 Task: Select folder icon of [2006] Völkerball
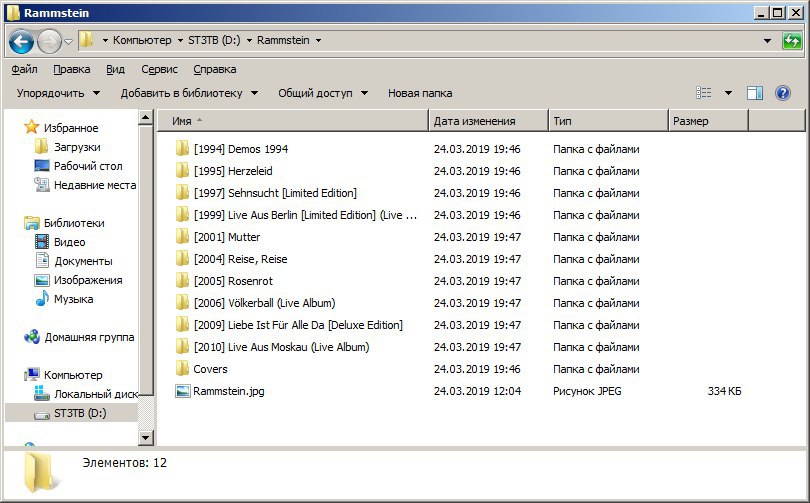click(x=182, y=303)
